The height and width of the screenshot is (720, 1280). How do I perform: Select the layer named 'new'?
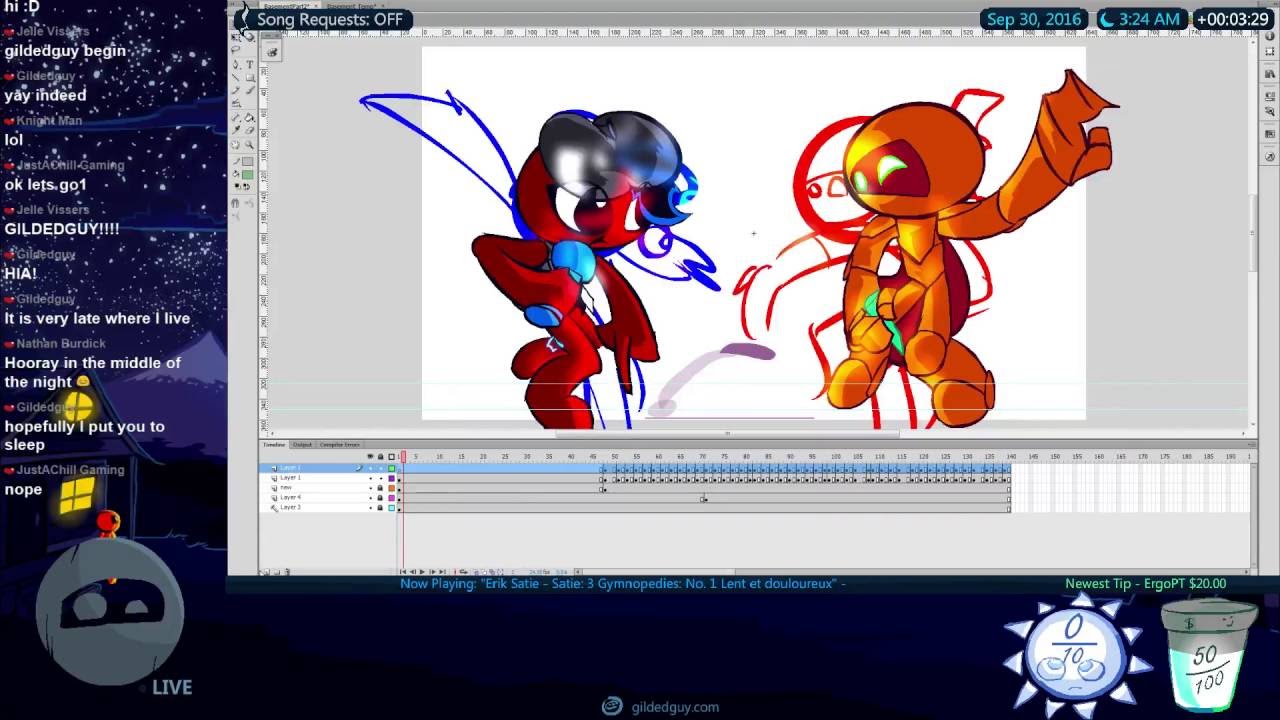[x=286, y=488]
